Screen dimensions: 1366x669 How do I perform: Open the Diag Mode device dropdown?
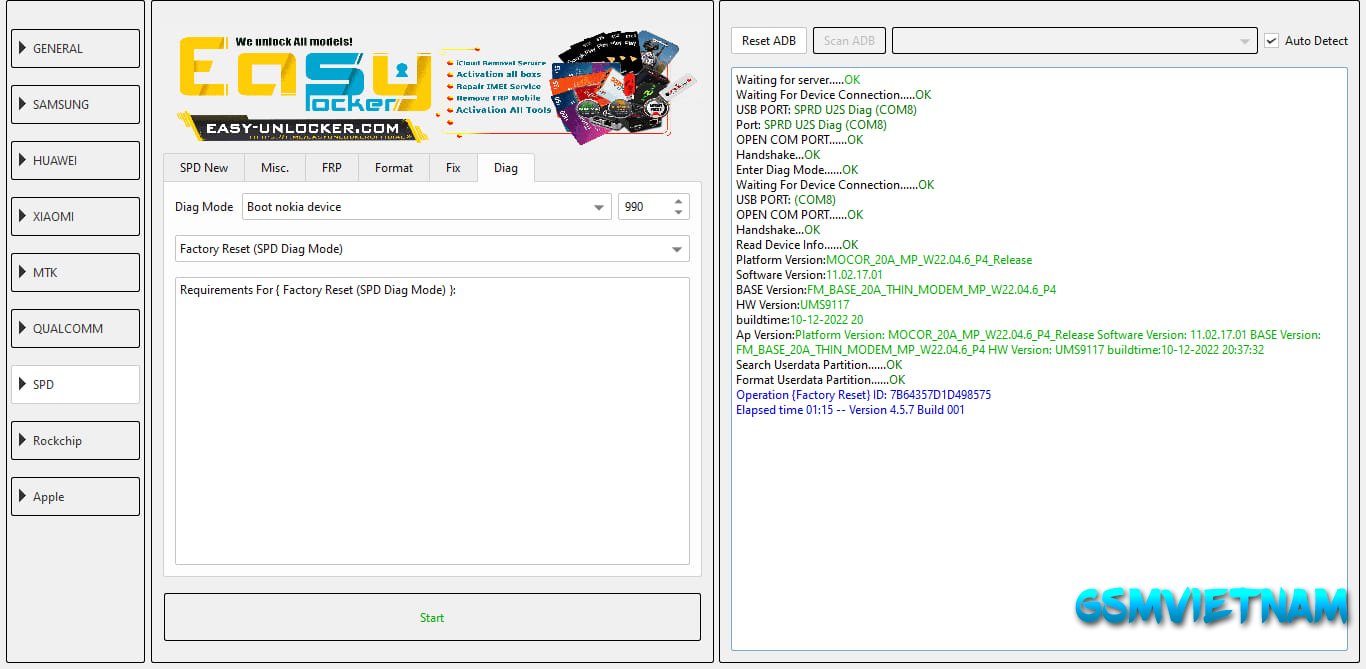pos(426,207)
